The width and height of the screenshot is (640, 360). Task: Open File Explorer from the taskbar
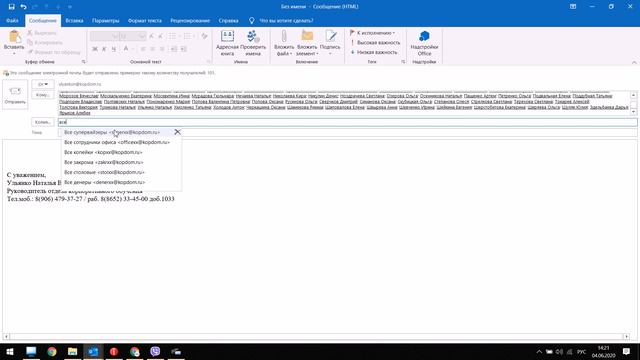click(x=73, y=351)
